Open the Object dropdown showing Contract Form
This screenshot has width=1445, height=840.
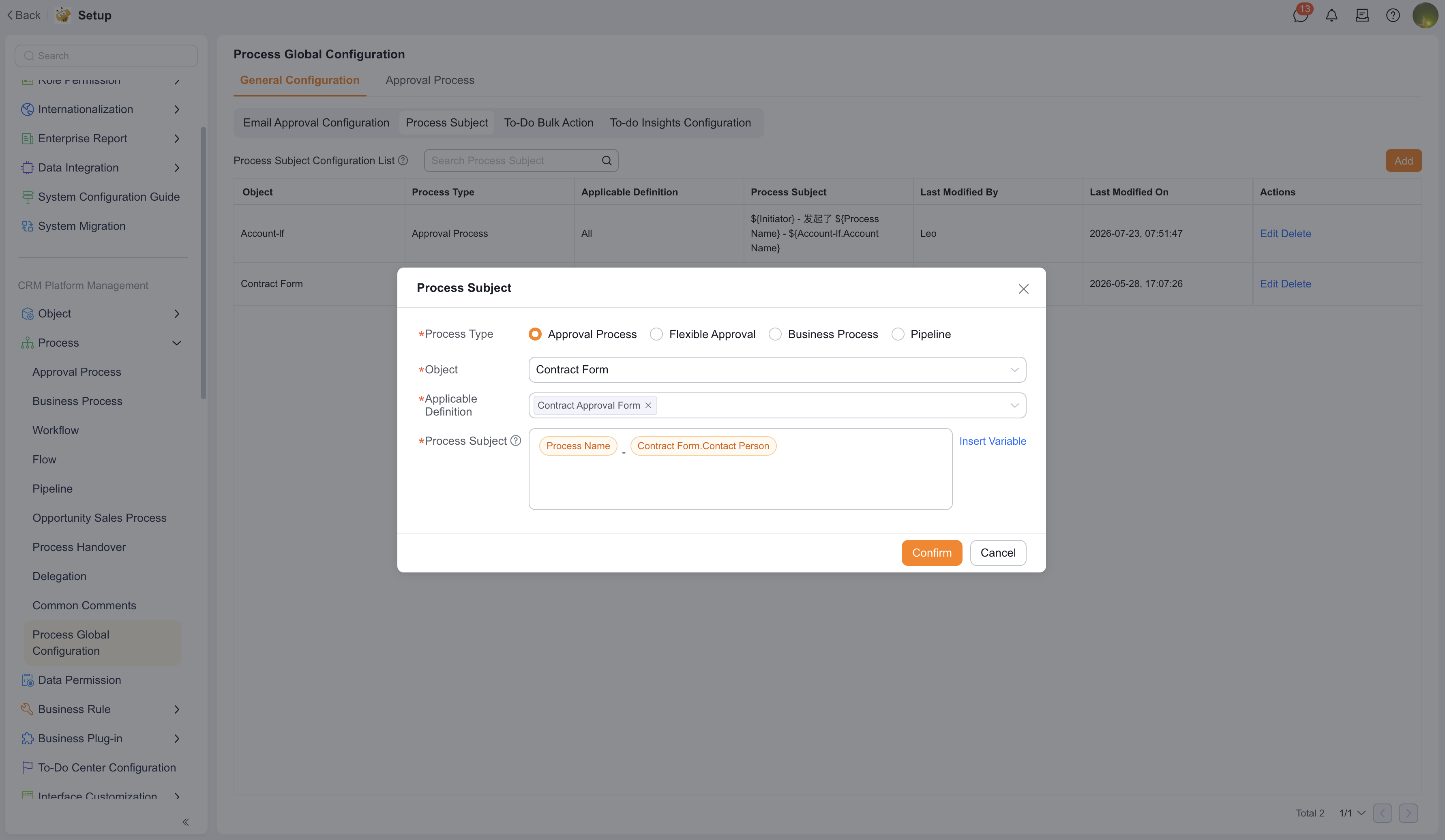[777, 370]
